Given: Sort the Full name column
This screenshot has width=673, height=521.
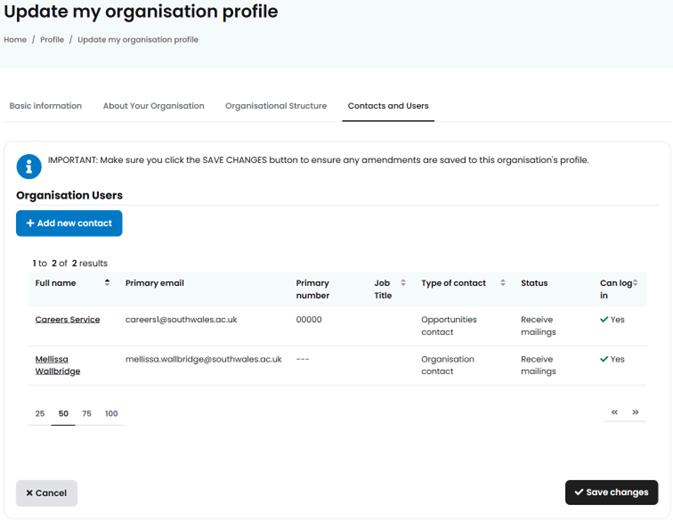Looking at the screenshot, I should [x=107, y=283].
